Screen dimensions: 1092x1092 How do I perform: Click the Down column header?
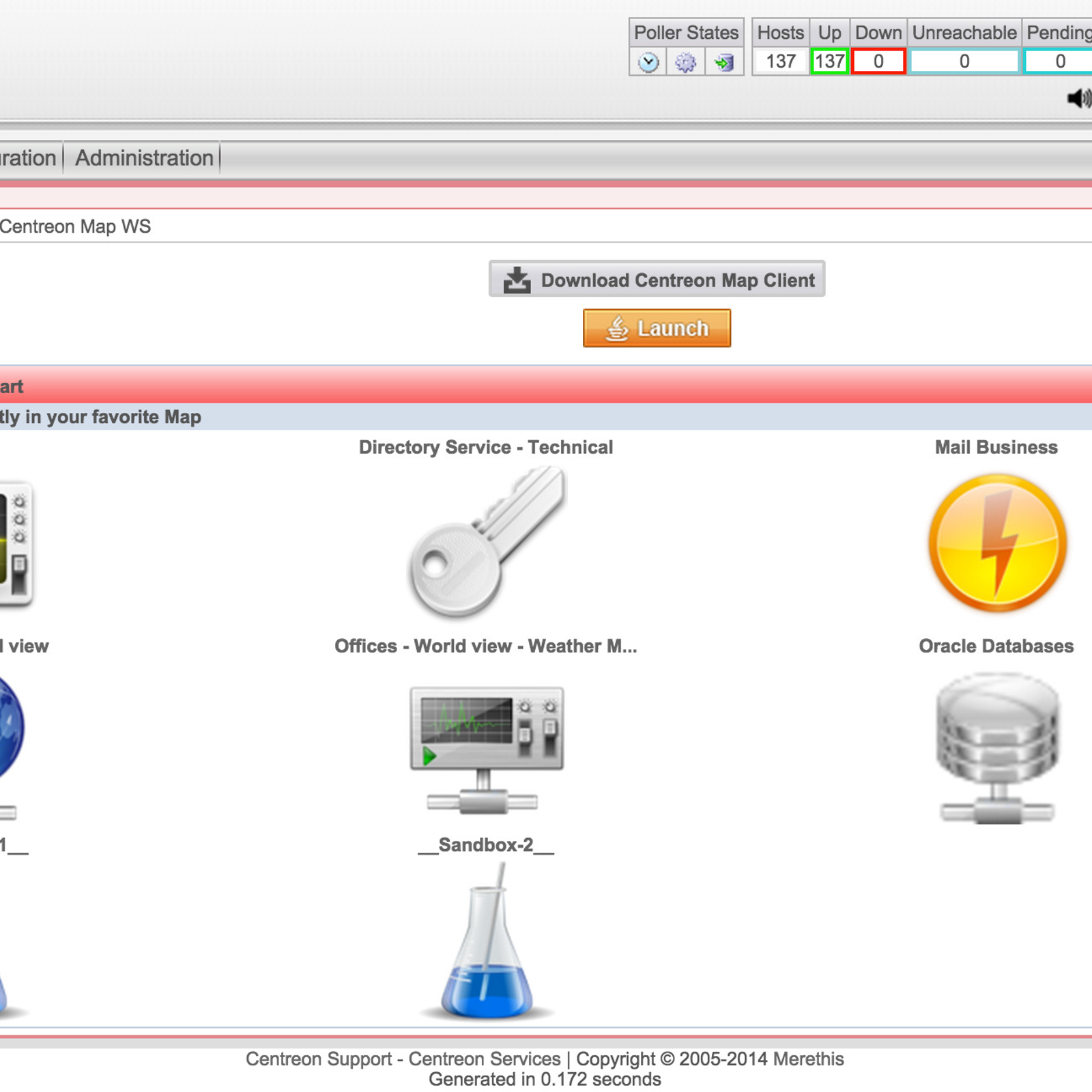click(x=878, y=33)
